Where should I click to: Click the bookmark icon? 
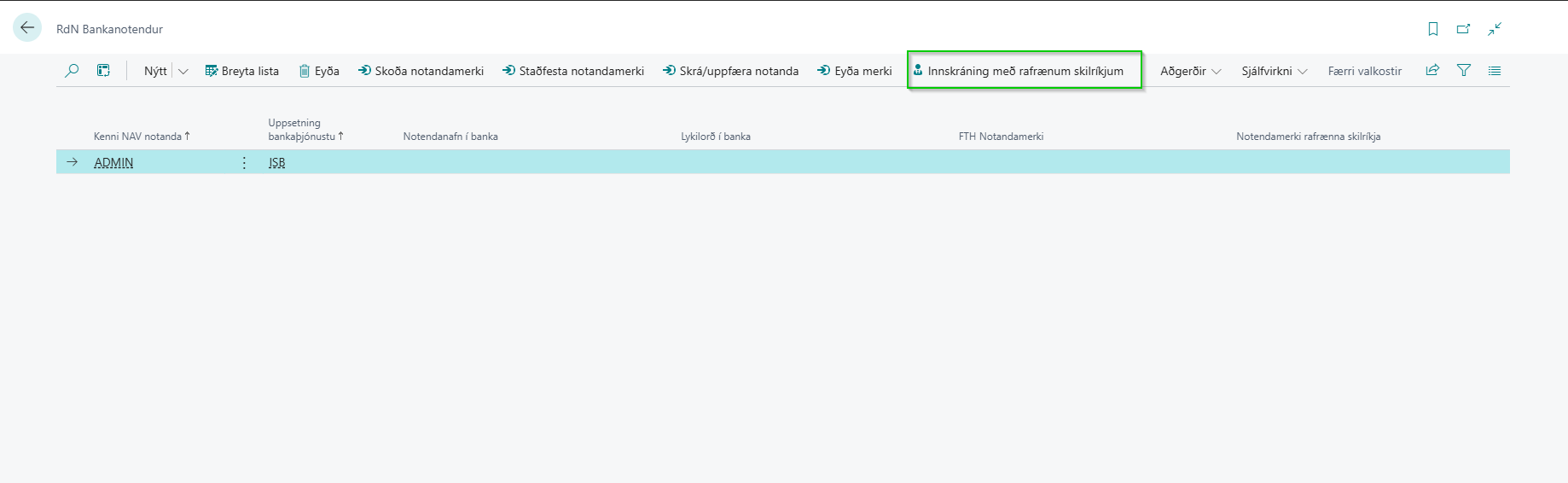(x=1433, y=29)
